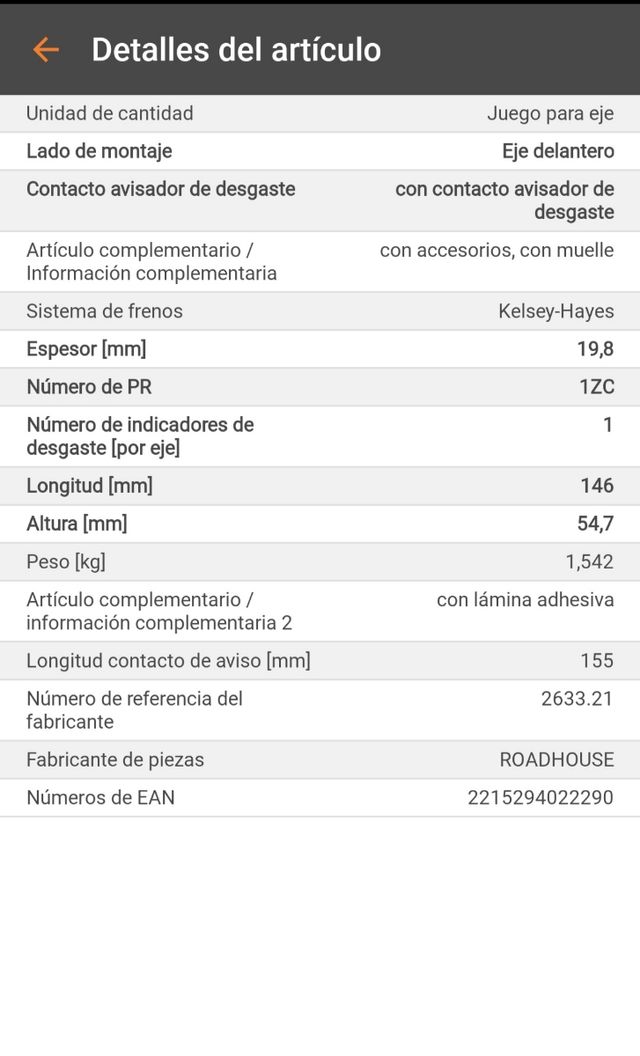The image size is (640, 1056).
Task: Tap the 'Espesor [mm]' label
Action: [86, 349]
